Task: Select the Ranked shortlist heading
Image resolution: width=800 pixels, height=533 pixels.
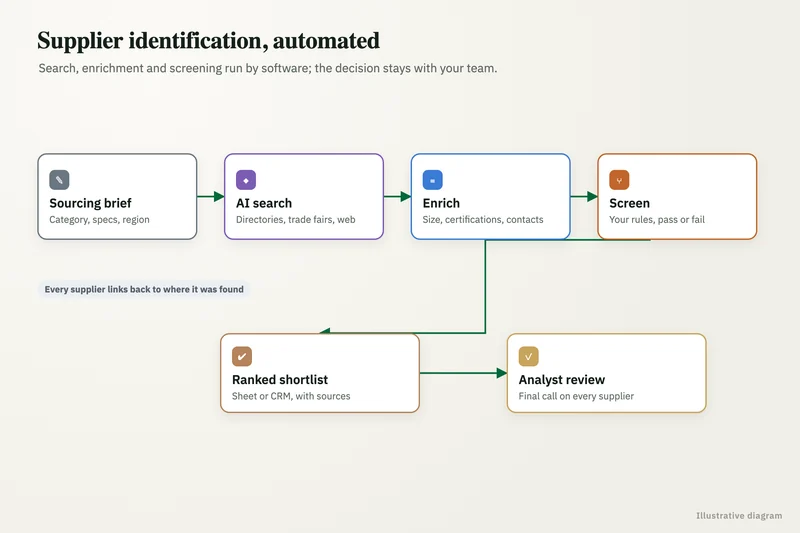Action: [x=280, y=379]
